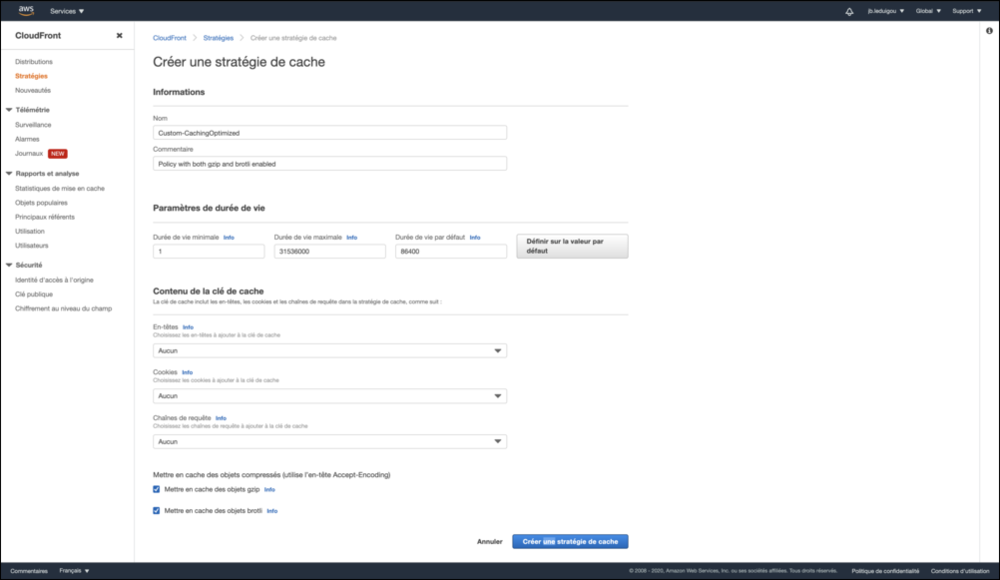Image resolution: width=1000 pixels, height=580 pixels.
Task: Open the jb.leduigou account menu
Action: tap(886, 11)
